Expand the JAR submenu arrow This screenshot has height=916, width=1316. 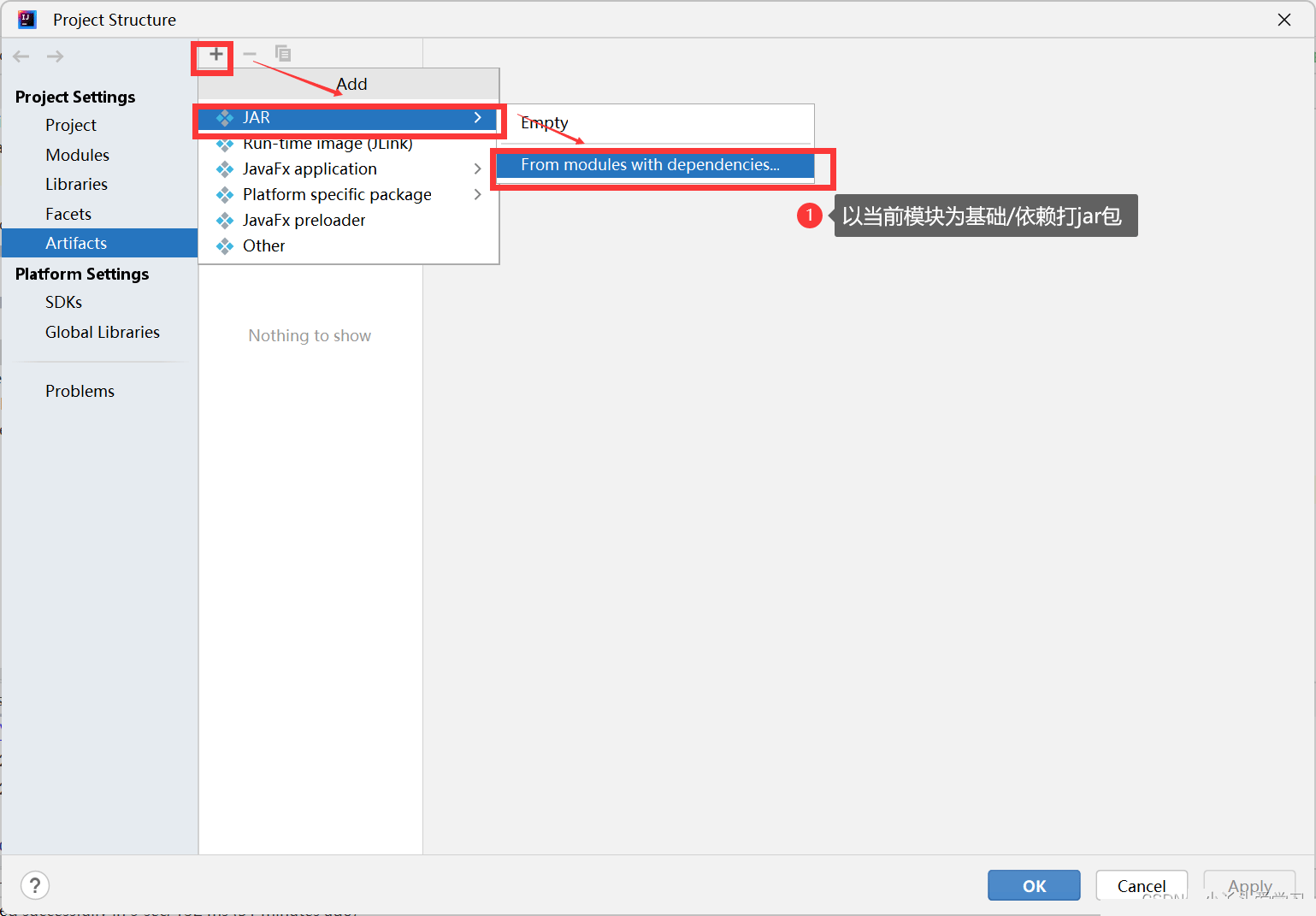tap(478, 118)
